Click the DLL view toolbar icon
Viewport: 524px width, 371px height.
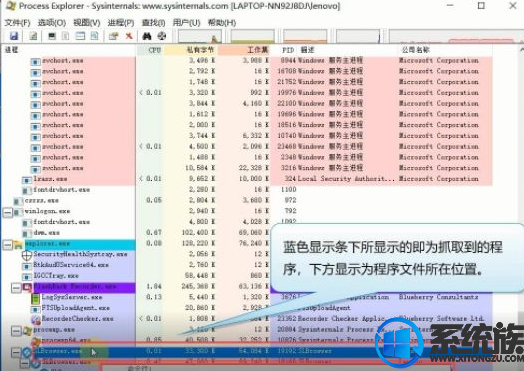click(95, 36)
